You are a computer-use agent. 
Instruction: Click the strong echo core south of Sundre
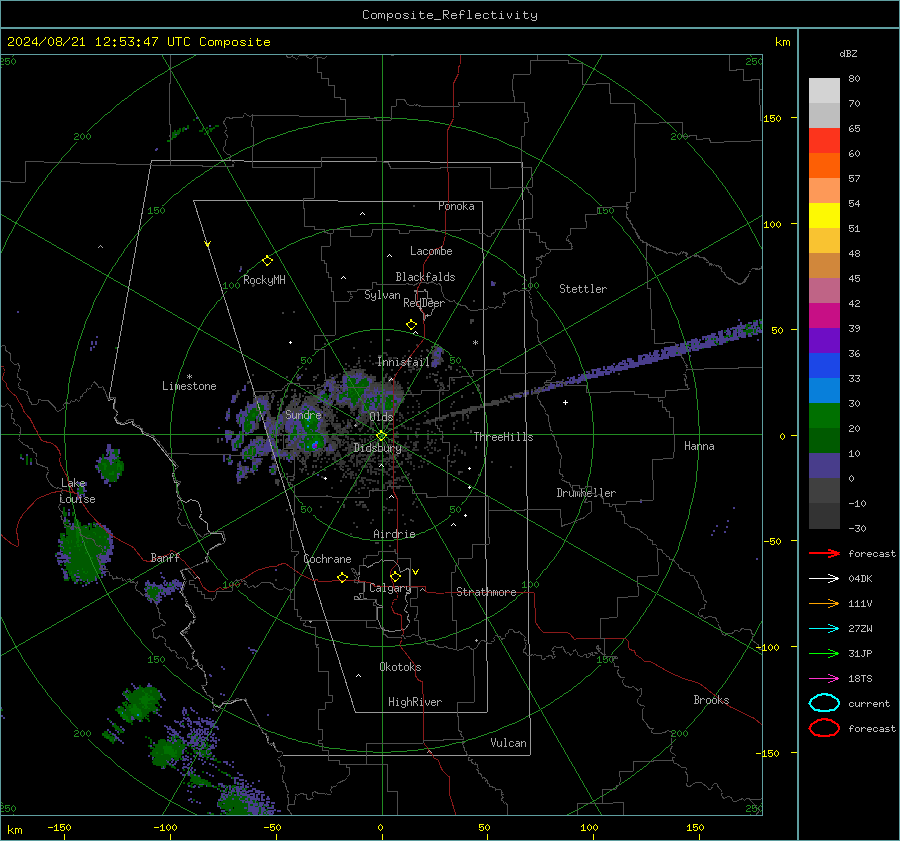click(x=314, y=445)
